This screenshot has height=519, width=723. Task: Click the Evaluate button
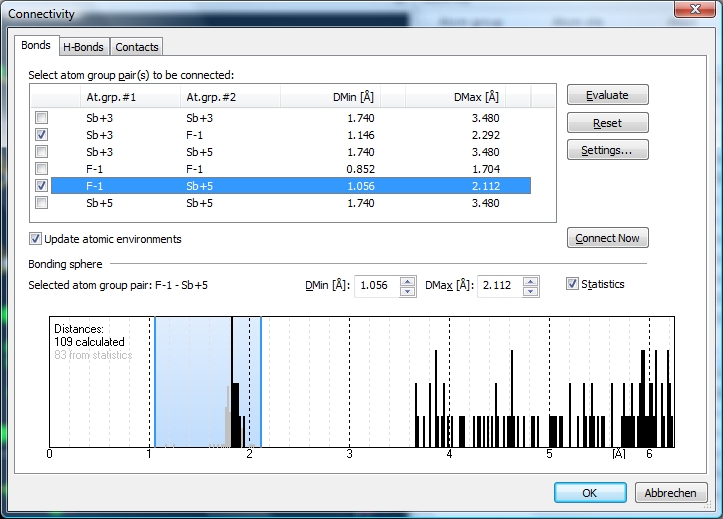point(607,95)
